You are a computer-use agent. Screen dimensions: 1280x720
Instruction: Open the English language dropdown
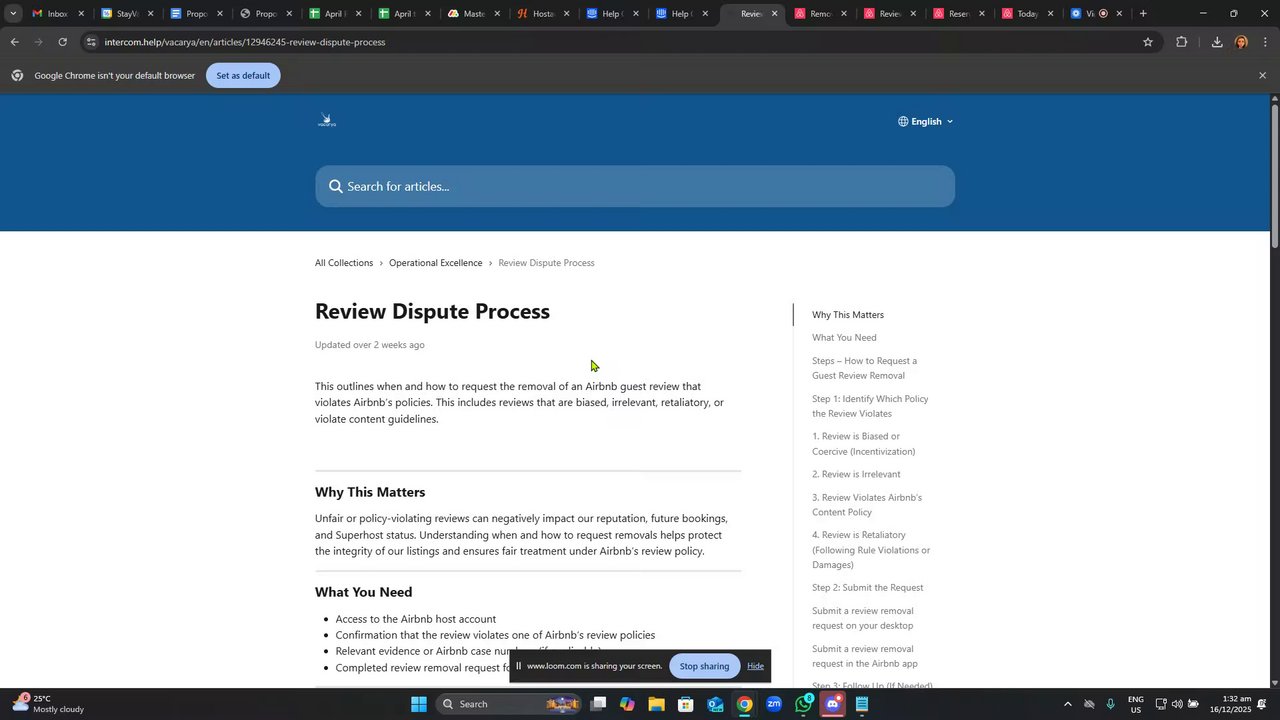[925, 121]
